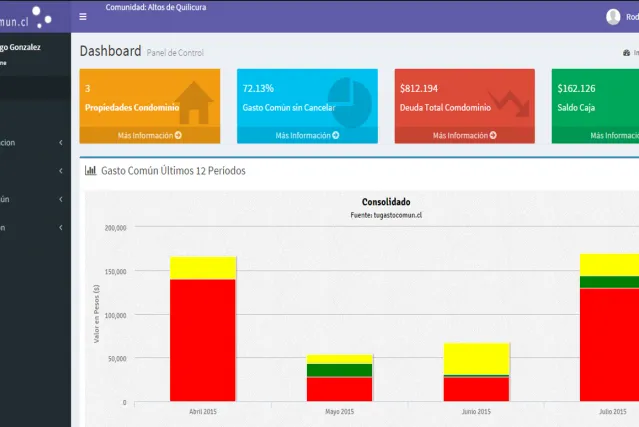
Task: Click the Comunidad: Altos de Quilicura label
Action: (x=156, y=7)
